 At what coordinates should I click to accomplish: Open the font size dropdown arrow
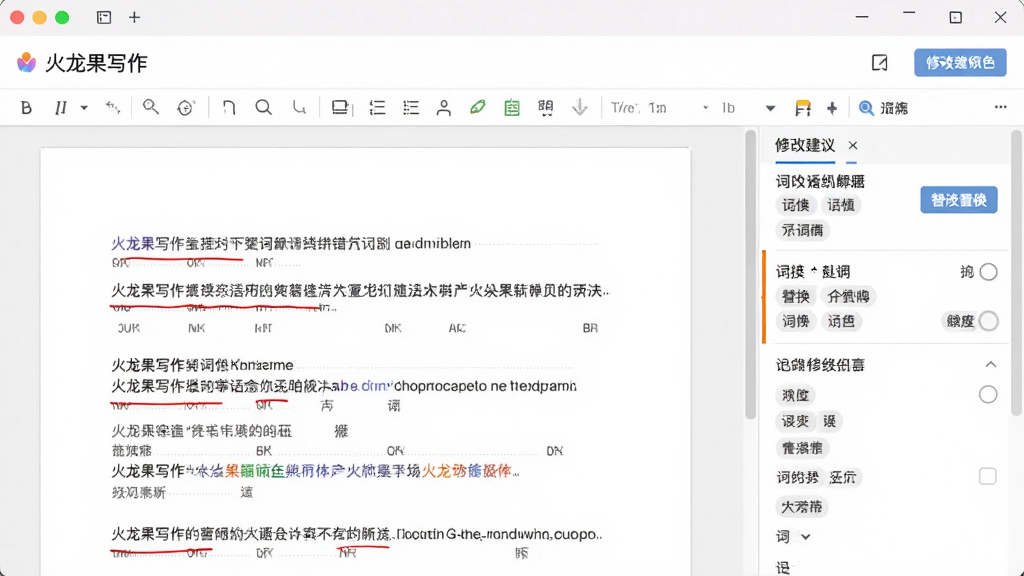[x=771, y=108]
